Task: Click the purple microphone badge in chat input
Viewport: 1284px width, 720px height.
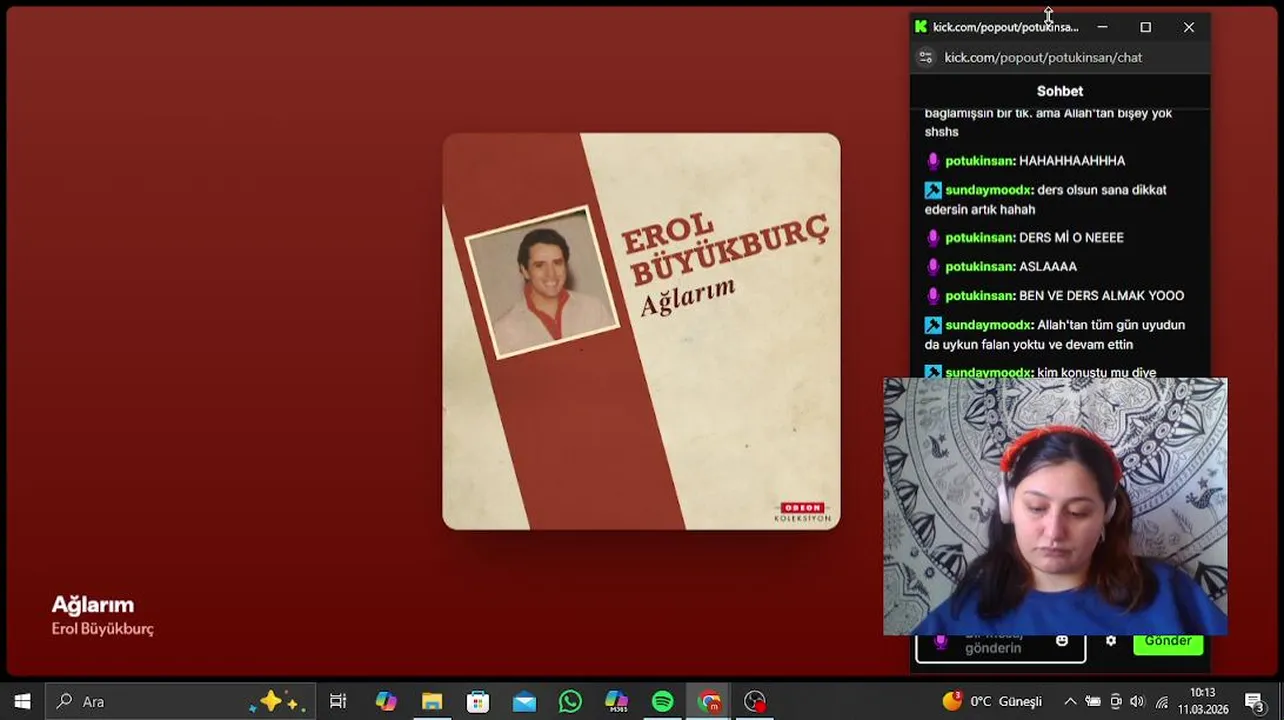Action: tap(940, 641)
